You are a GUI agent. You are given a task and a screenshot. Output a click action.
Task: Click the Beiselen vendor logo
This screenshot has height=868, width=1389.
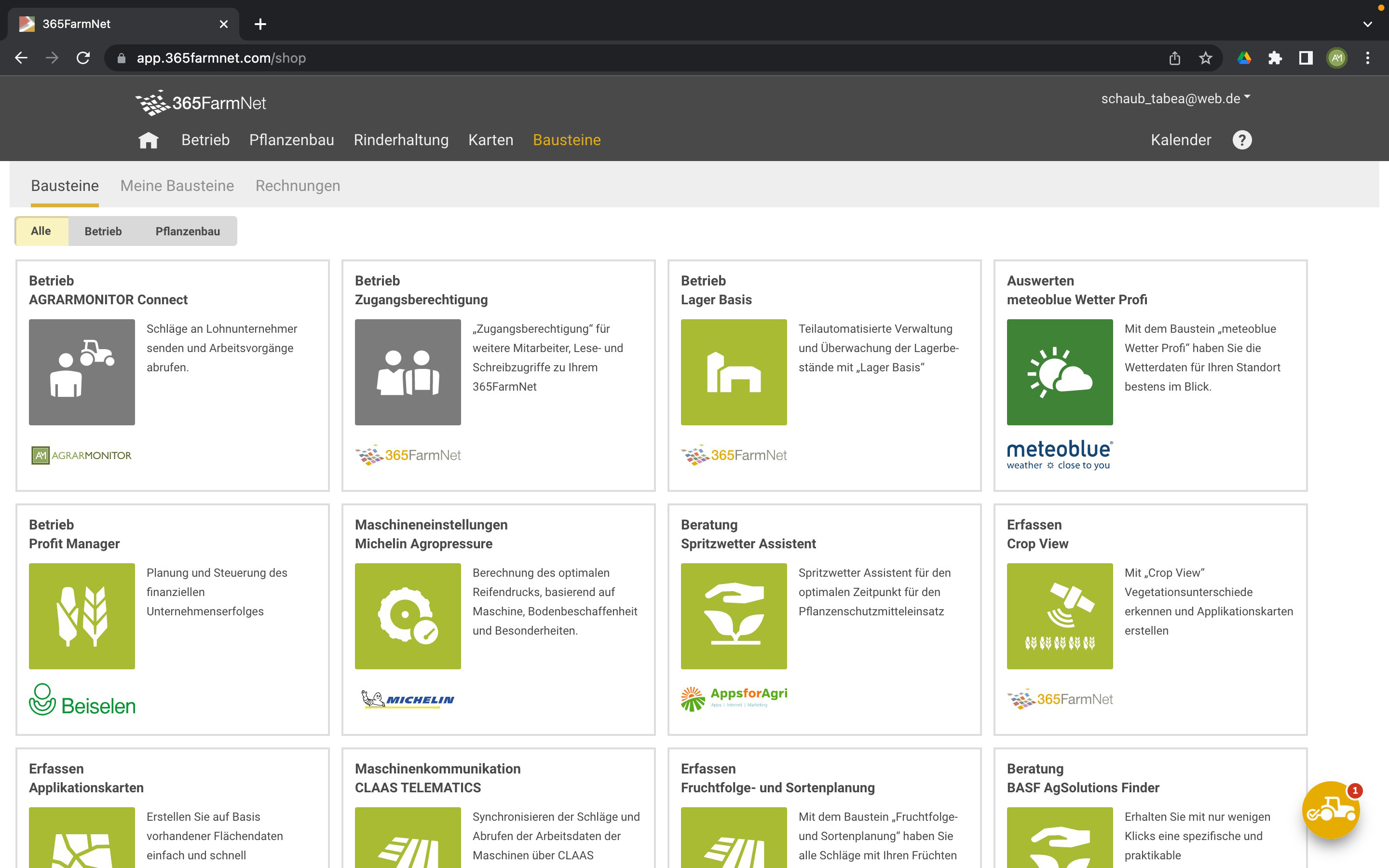click(82, 699)
